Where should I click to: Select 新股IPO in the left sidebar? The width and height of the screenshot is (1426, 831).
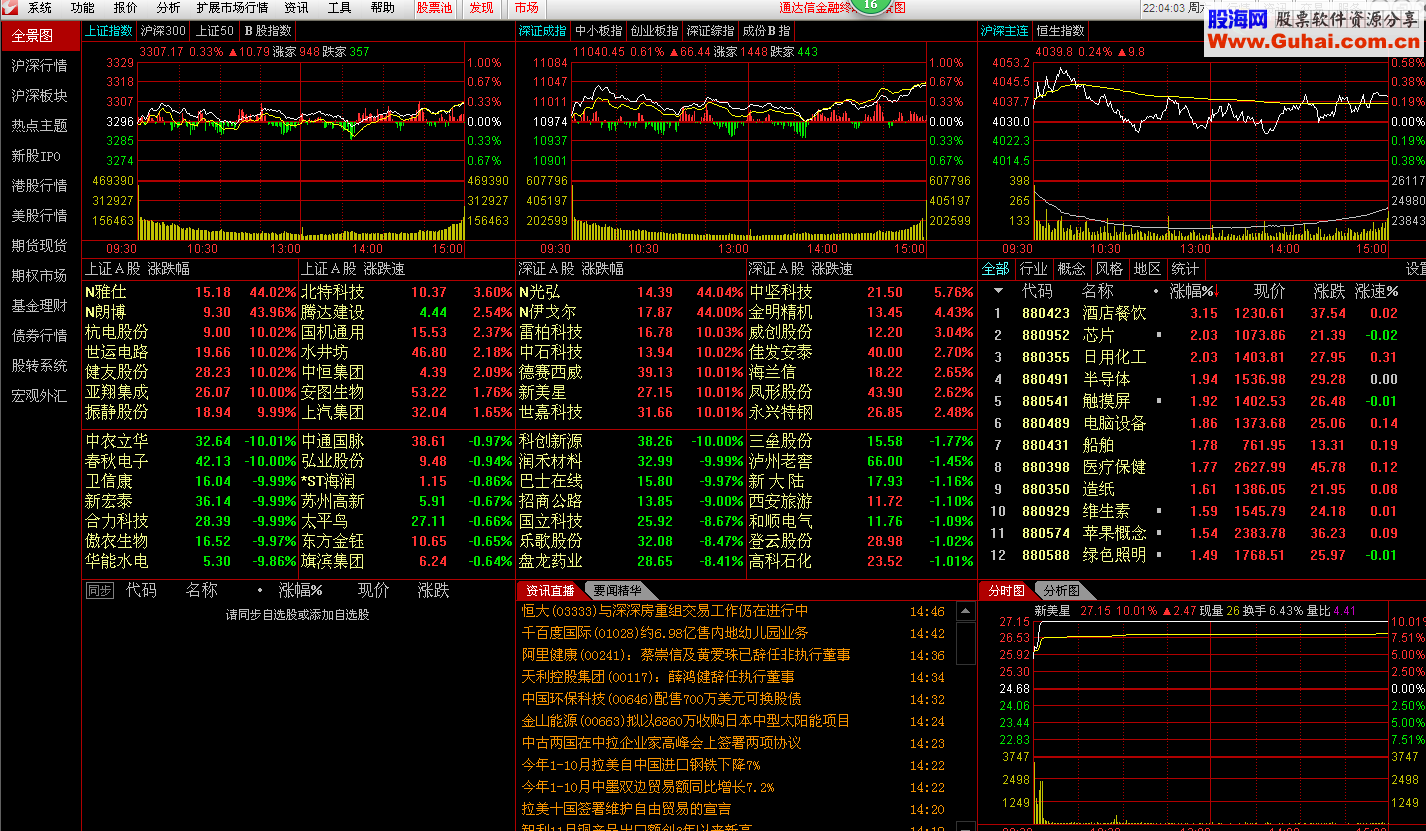point(40,156)
